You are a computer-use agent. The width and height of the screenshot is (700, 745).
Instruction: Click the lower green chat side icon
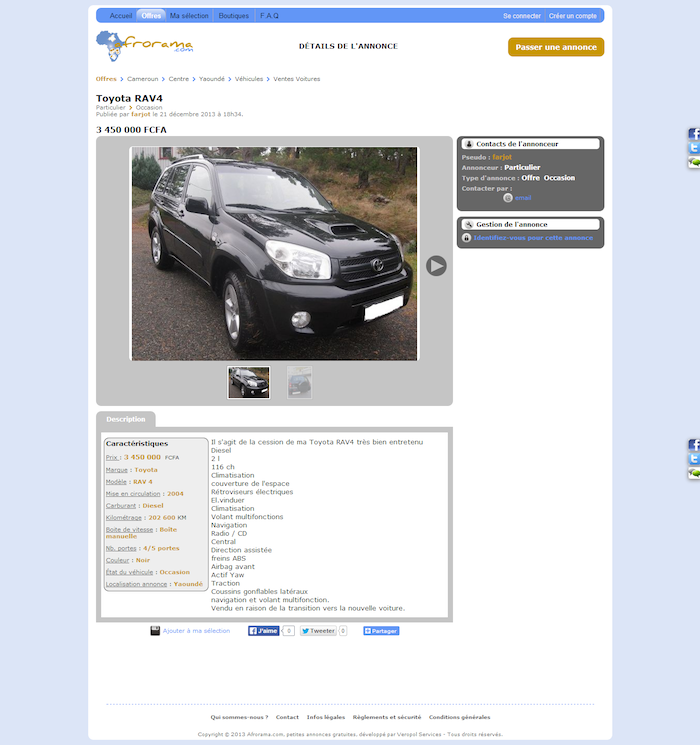(694, 473)
